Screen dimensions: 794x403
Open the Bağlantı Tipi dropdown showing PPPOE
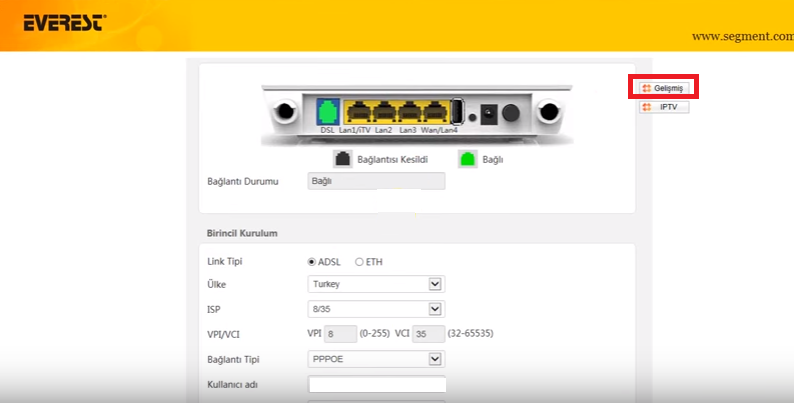376,359
